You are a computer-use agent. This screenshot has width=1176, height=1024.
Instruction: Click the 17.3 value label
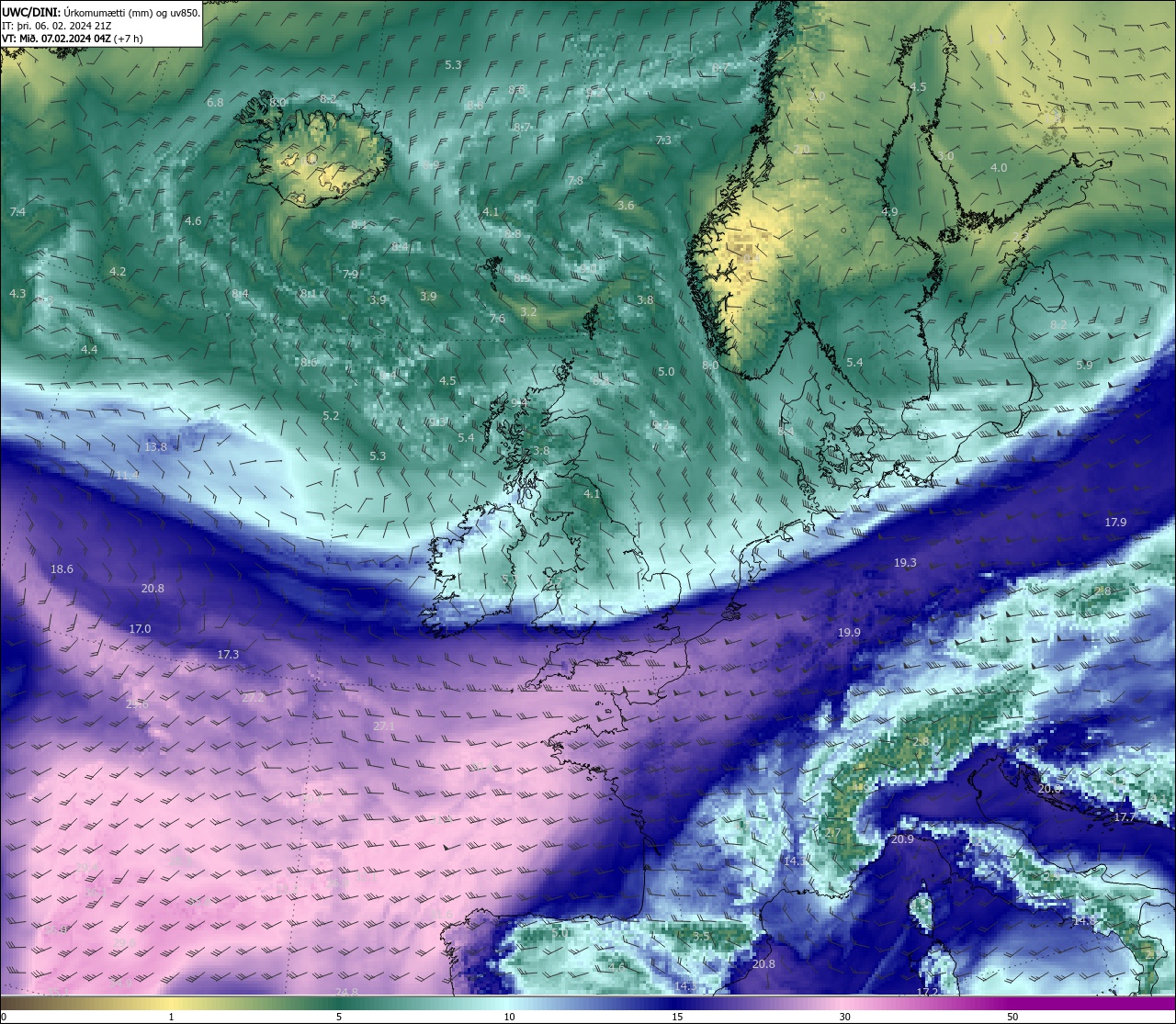[228, 654]
